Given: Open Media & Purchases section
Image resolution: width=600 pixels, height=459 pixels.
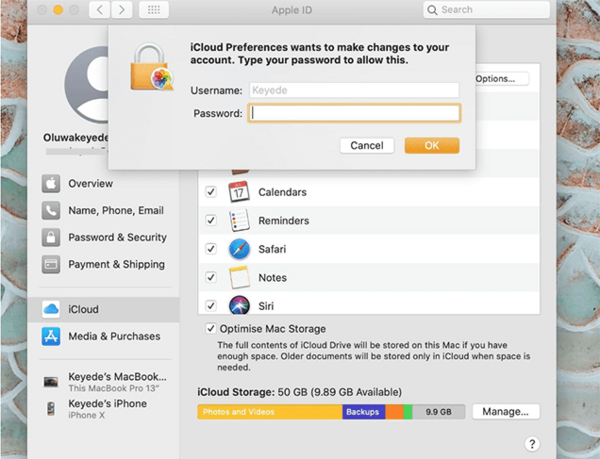Looking at the screenshot, I should pos(103,336).
